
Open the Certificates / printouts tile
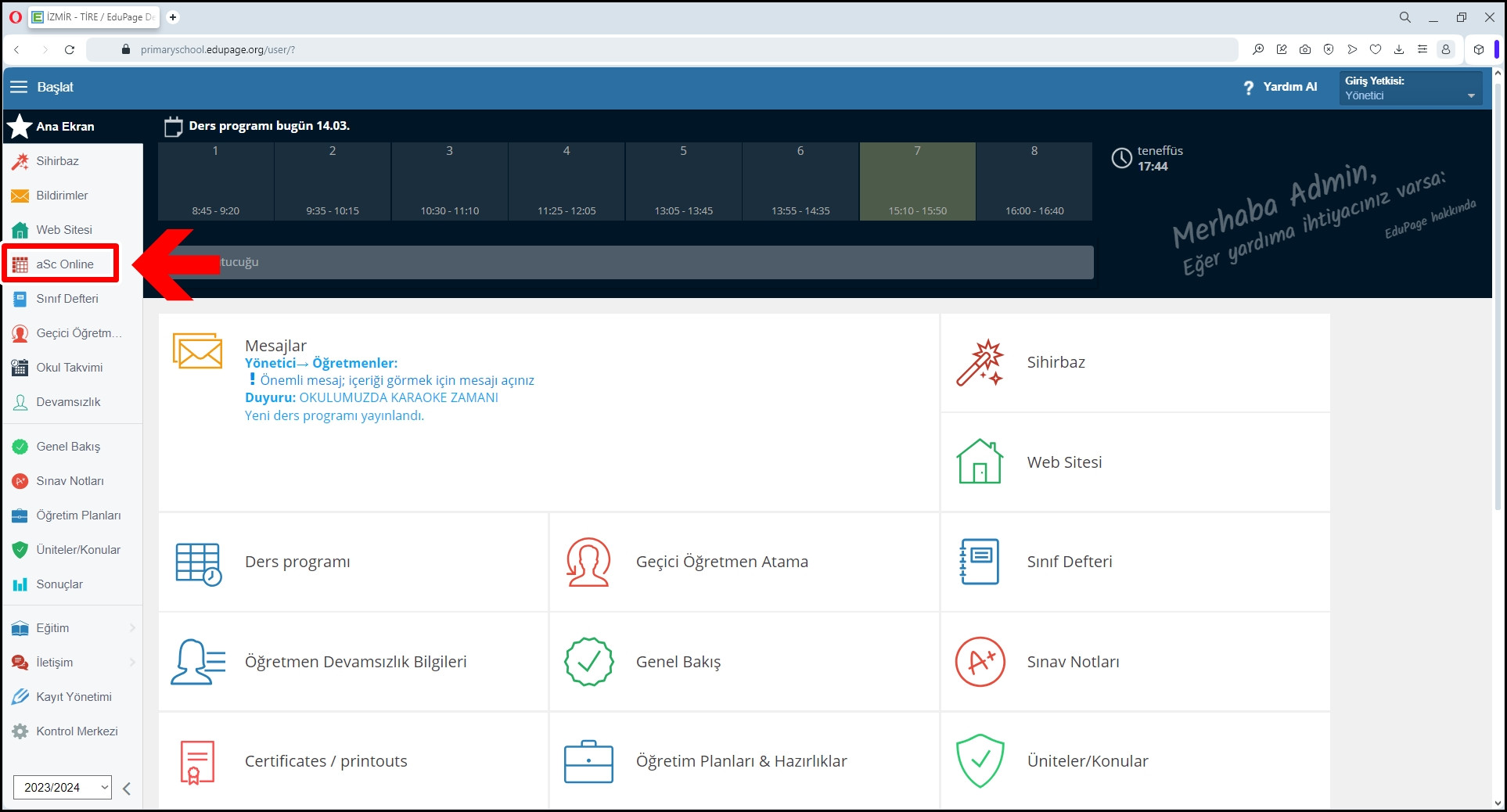pyautogui.click(x=353, y=761)
